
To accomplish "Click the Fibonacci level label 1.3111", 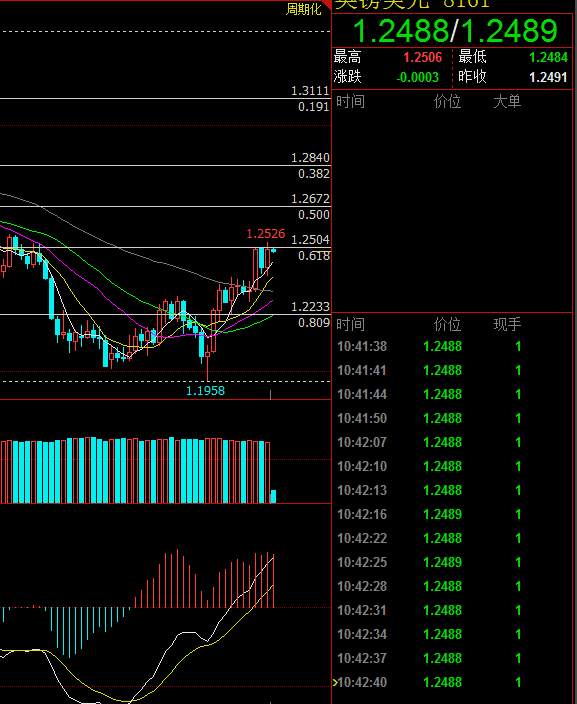I will point(310,91).
